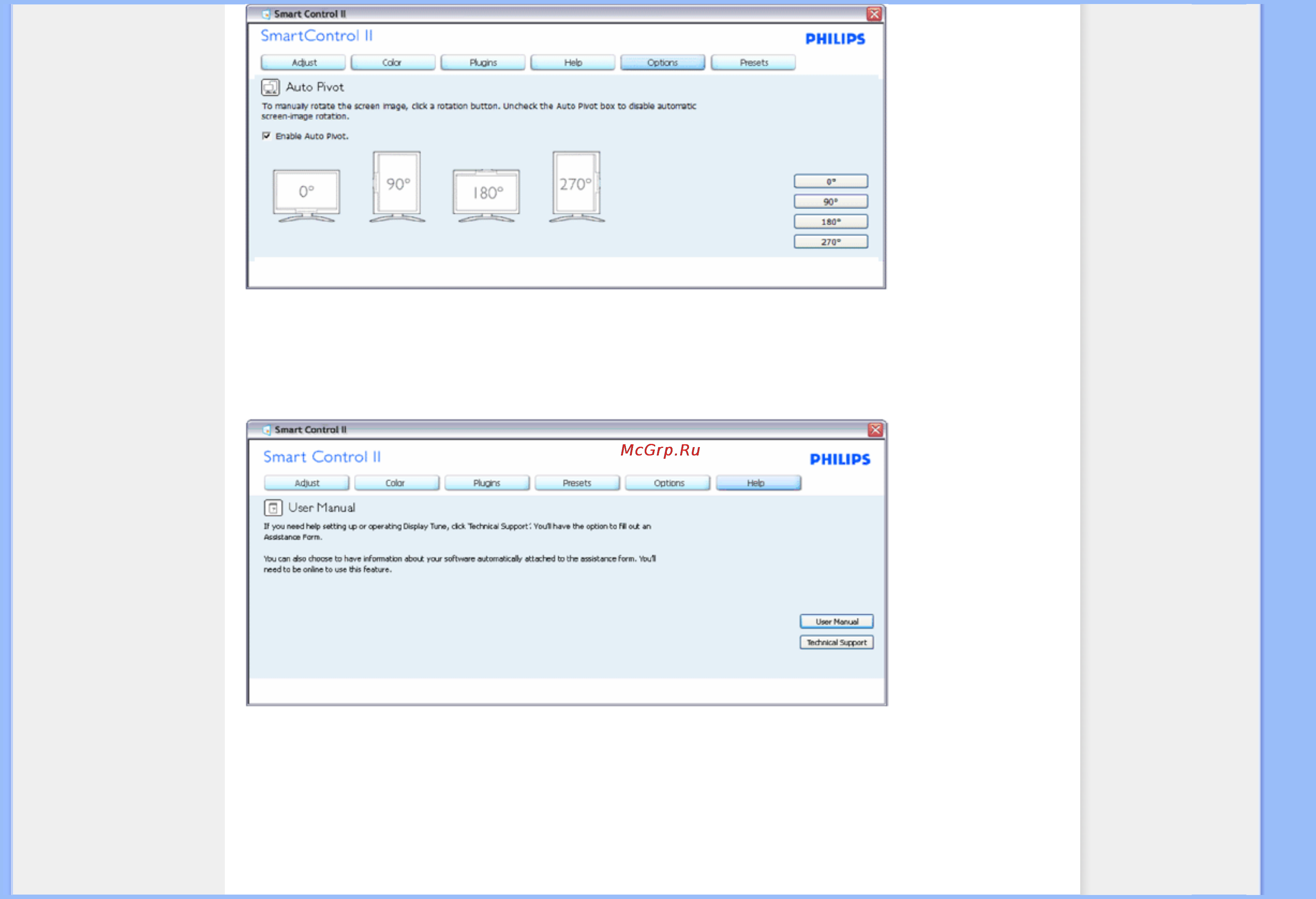This screenshot has width=1316, height=899.
Task: Select the Help tab in the User Manual window
Action: point(758,483)
